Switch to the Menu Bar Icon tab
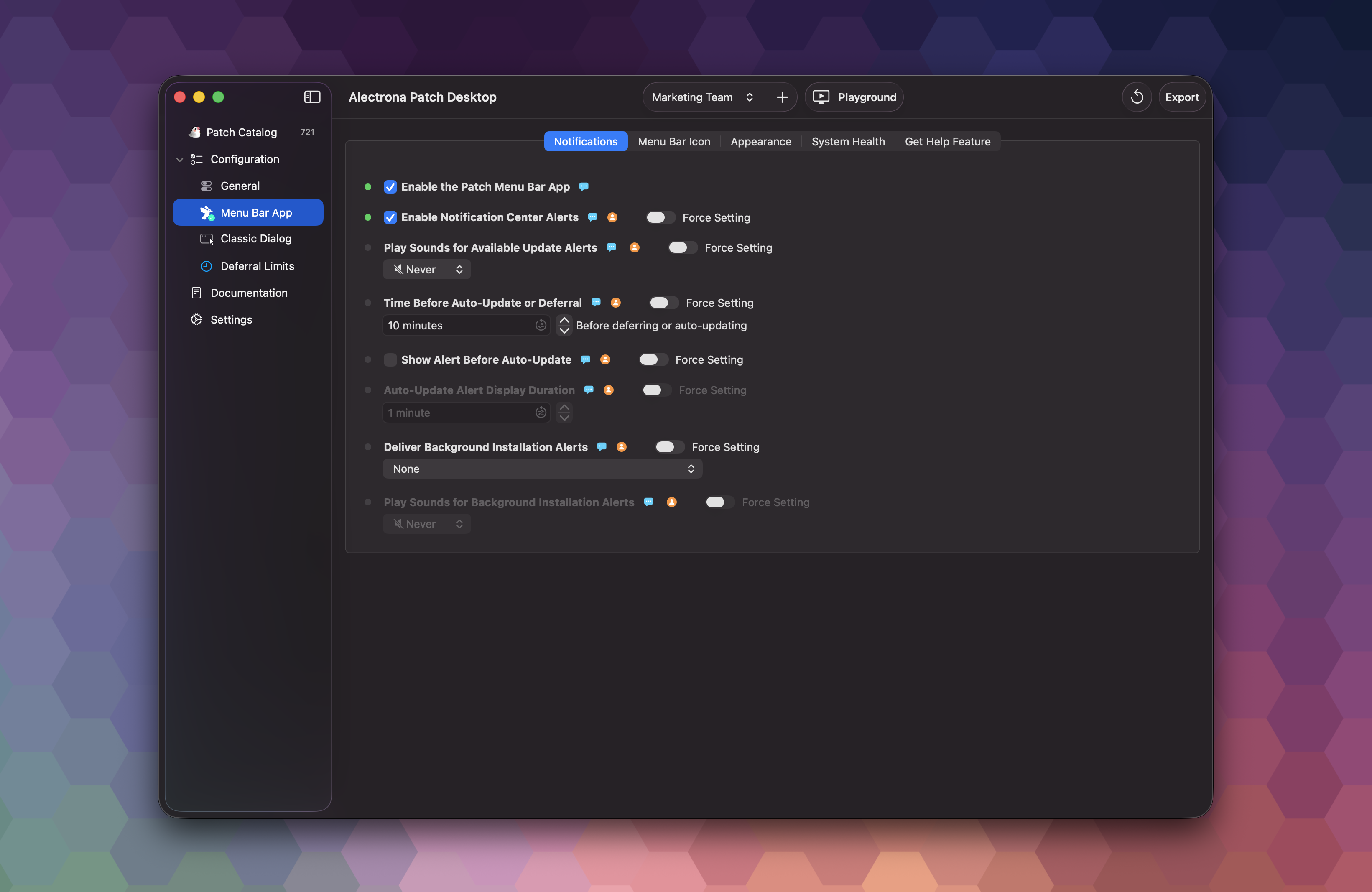This screenshot has height=892, width=1372. (673, 141)
